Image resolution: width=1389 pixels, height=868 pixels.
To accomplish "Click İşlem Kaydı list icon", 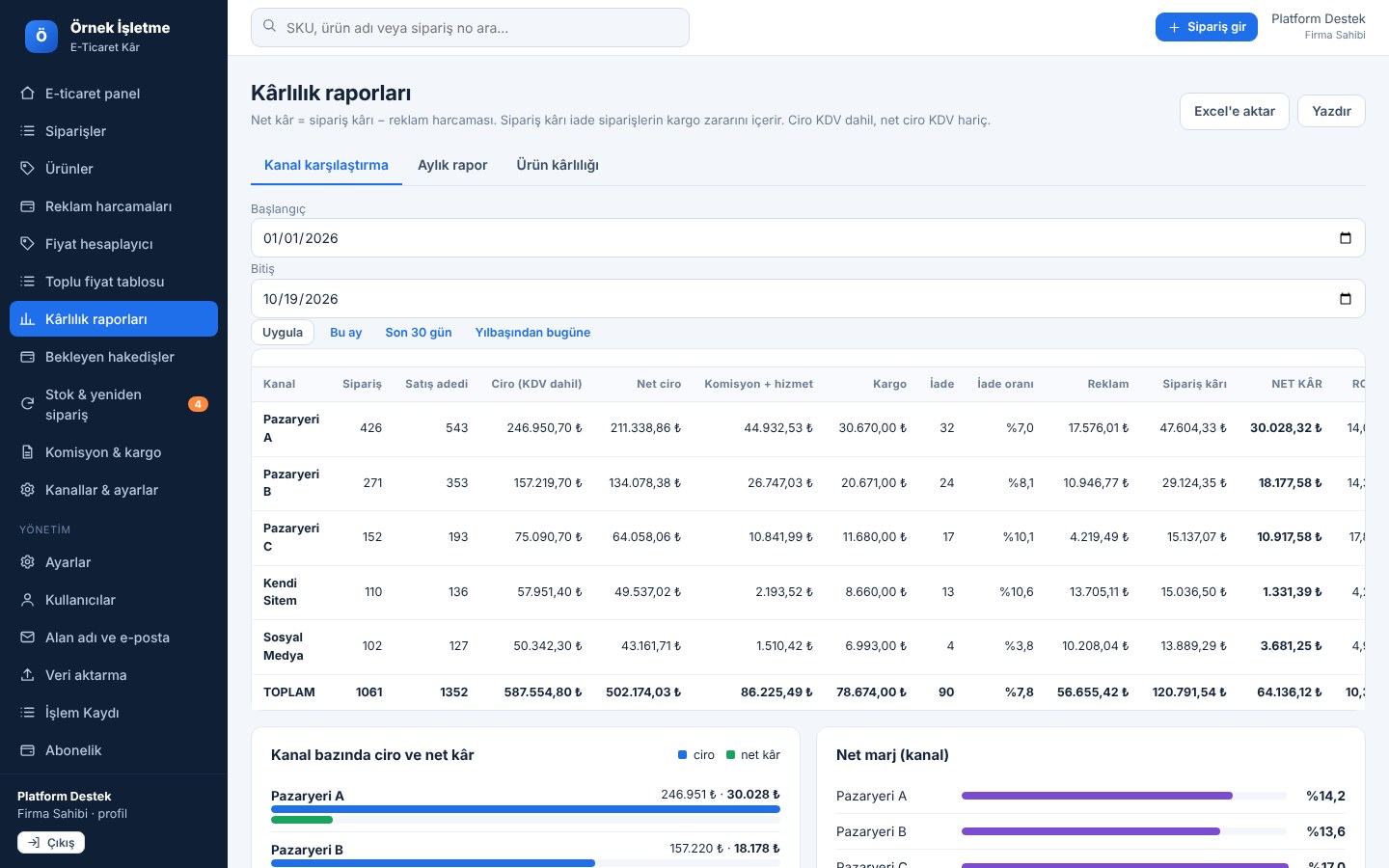I will click(27, 713).
